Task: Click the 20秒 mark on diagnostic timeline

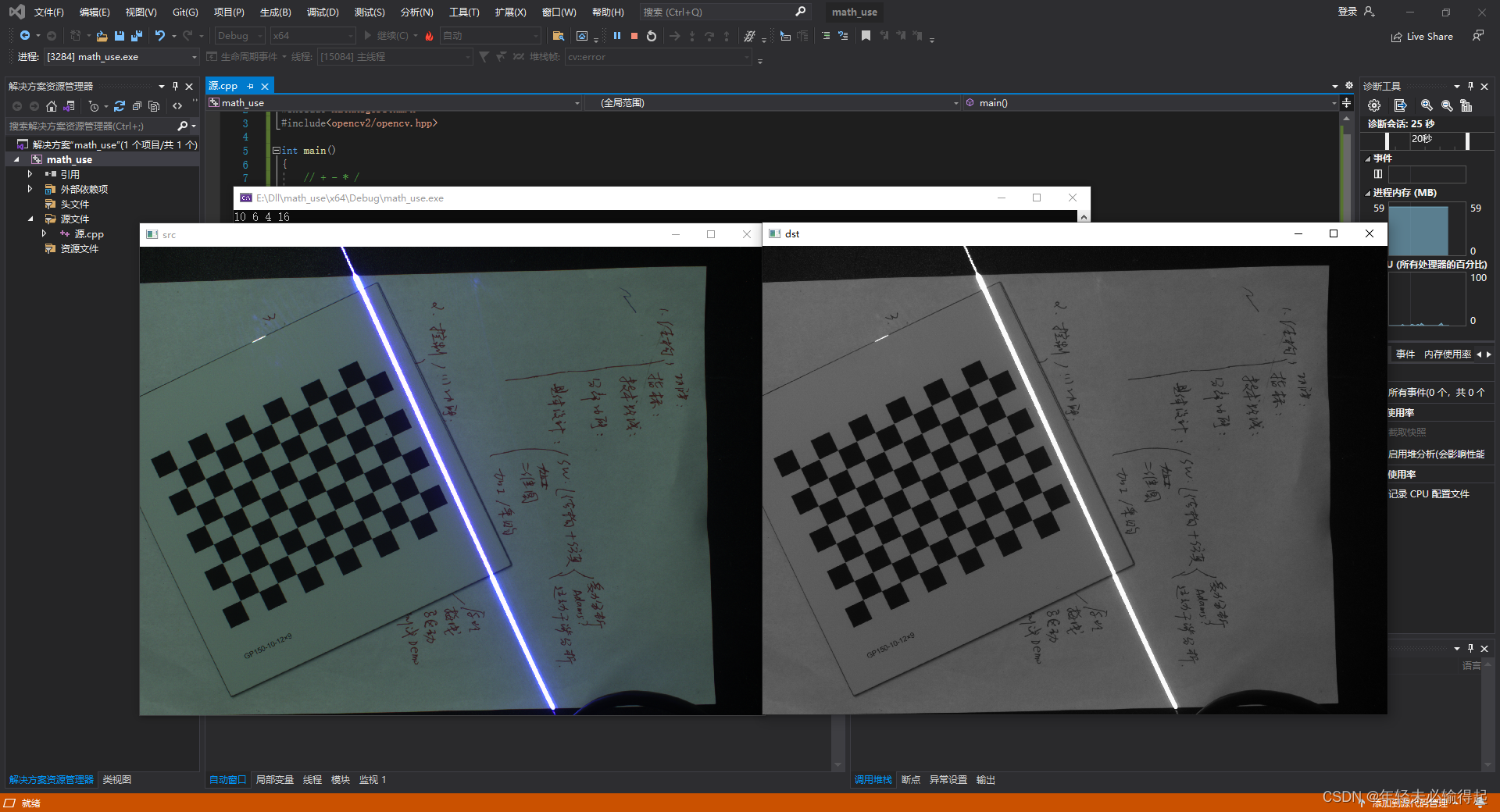Action: point(1422,139)
